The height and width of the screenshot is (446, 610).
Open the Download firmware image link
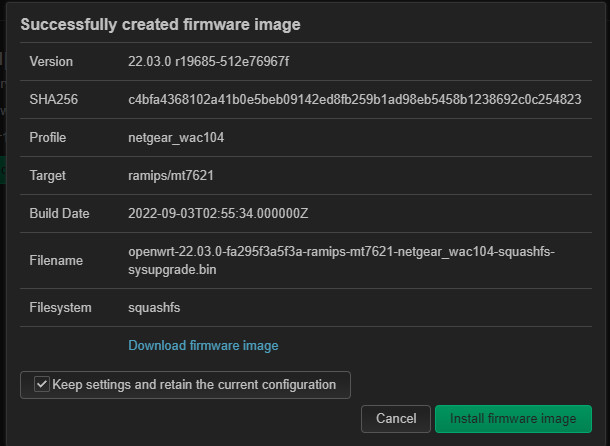point(203,345)
